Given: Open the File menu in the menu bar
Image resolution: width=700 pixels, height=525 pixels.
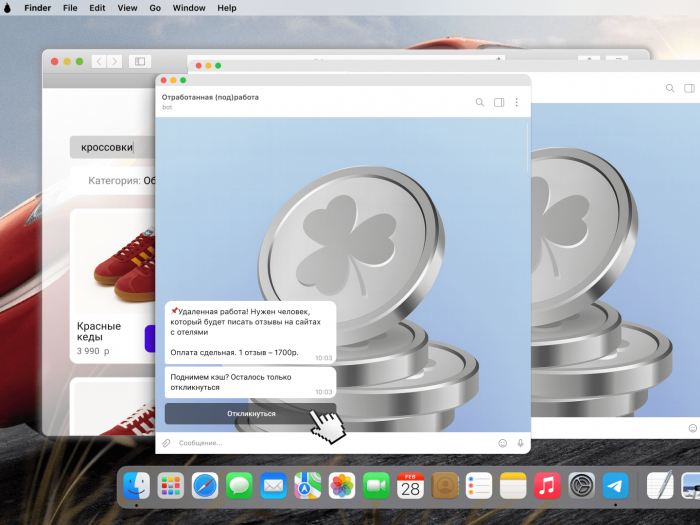Looking at the screenshot, I should click(70, 8).
